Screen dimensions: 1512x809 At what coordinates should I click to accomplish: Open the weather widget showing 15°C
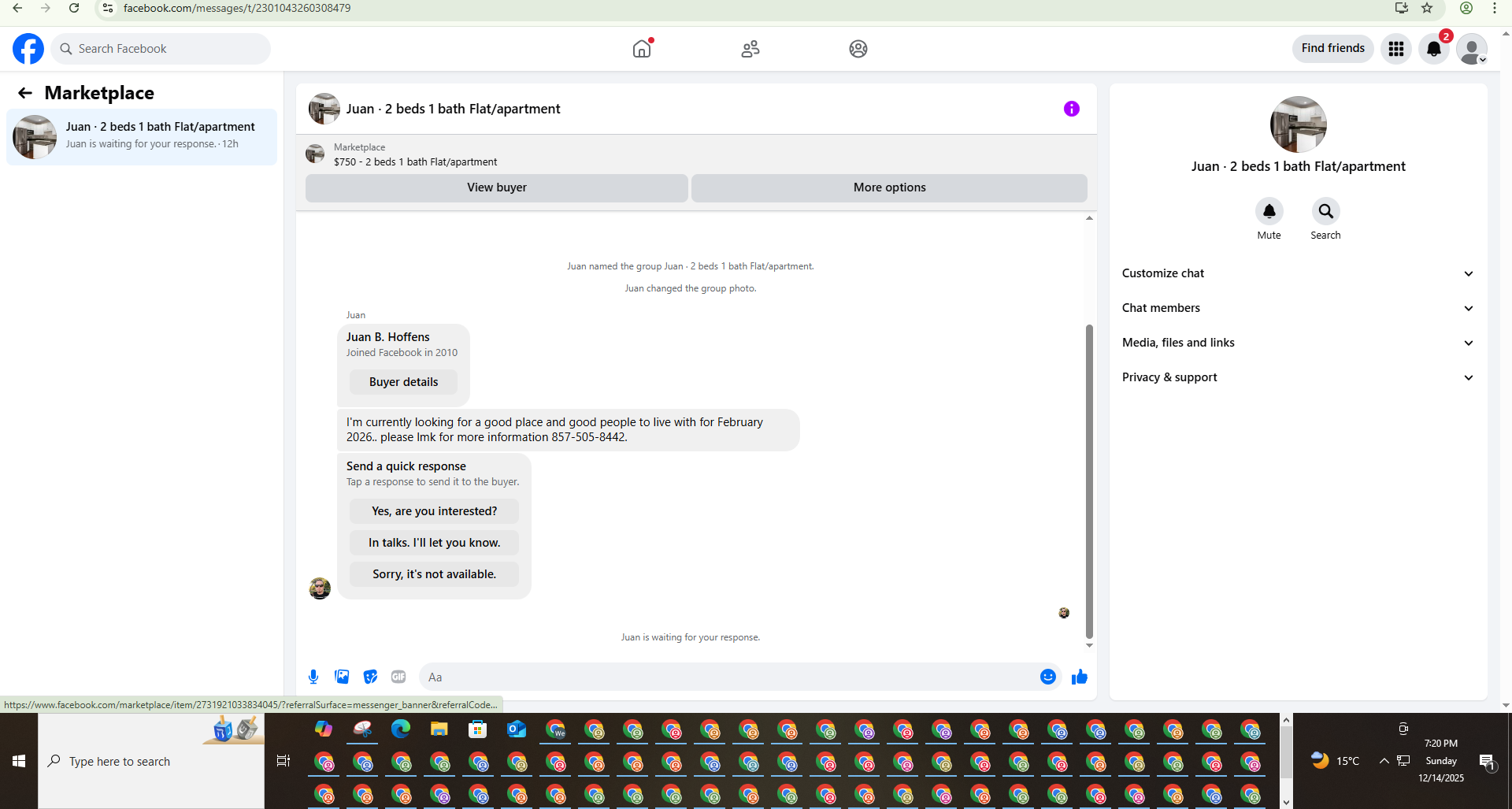coord(1336,761)
